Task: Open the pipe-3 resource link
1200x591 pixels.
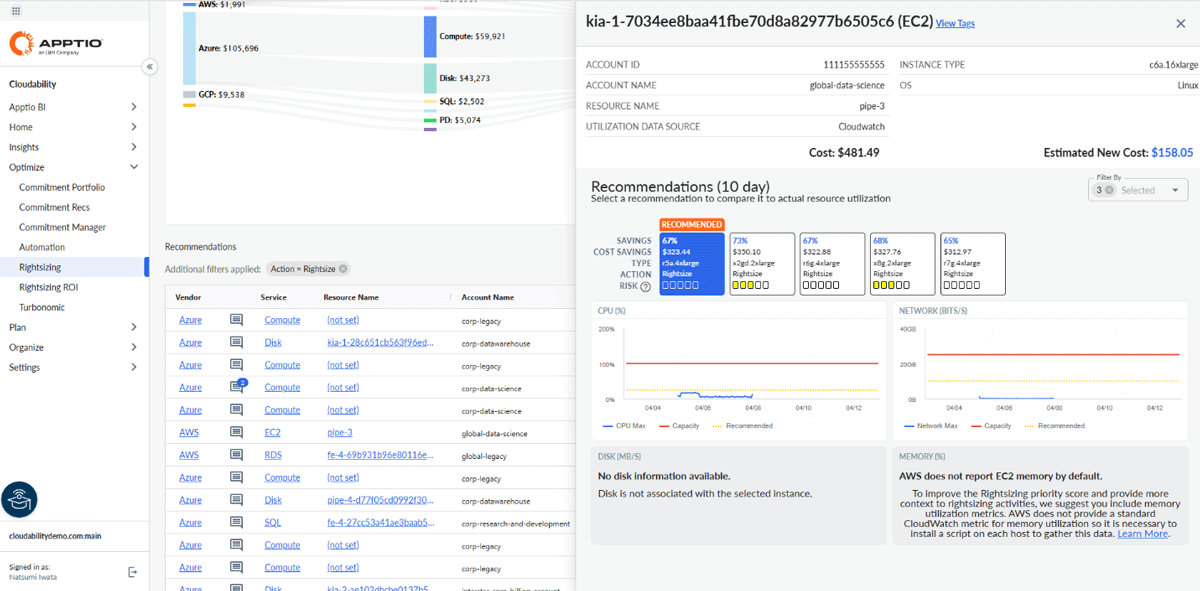Action: tap(340, 432)
